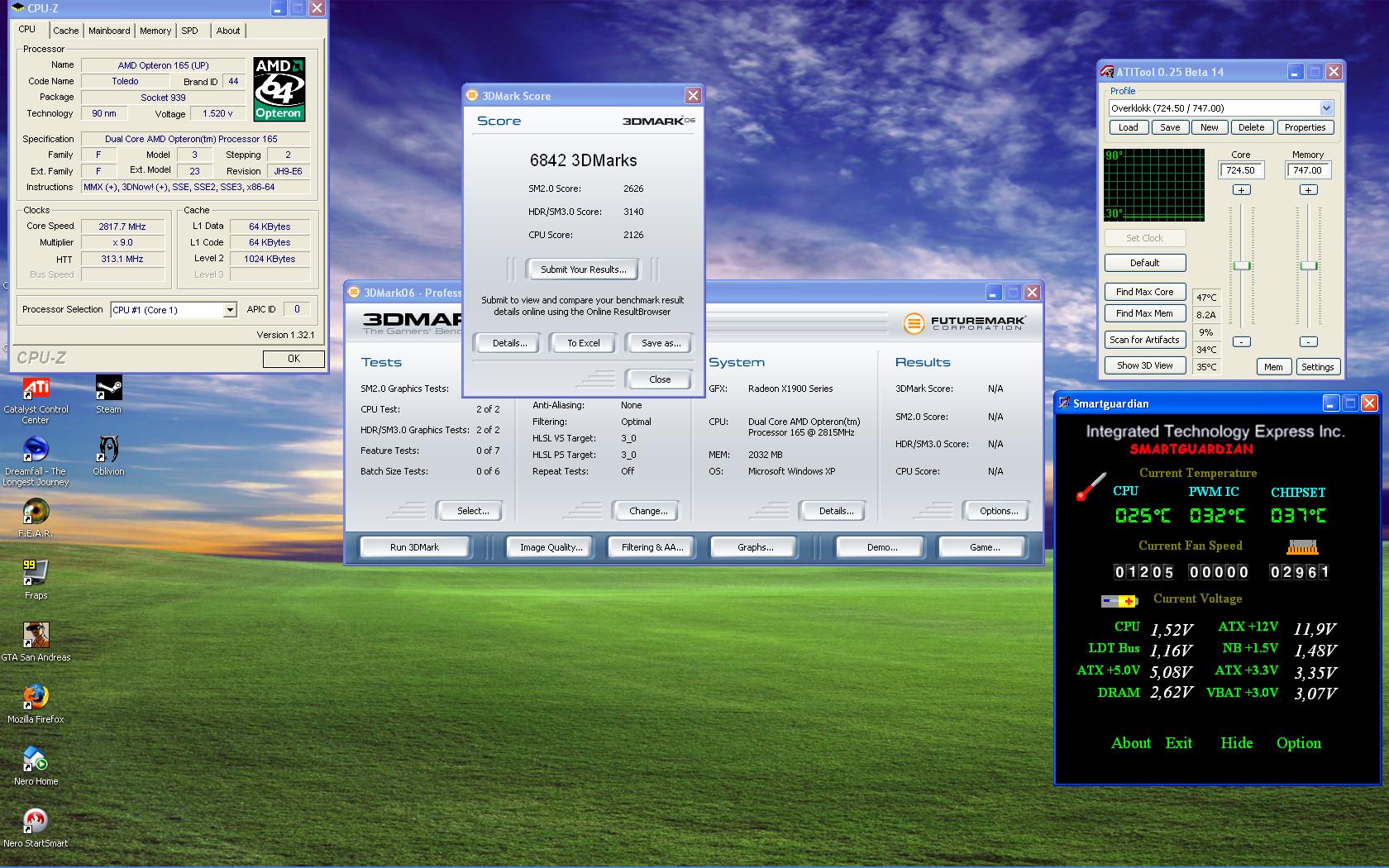Click the Futuremark Corporation logo

[x=964, y=322]
